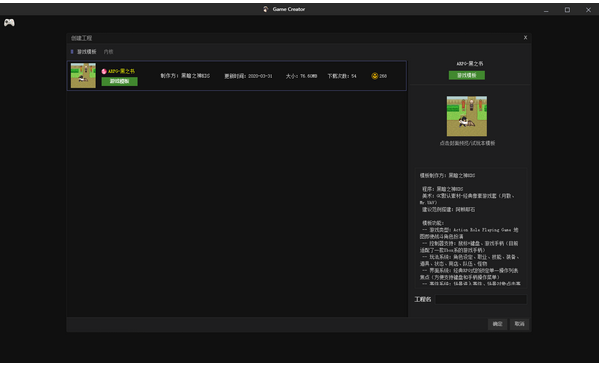Click the 确定 confirm button
This screenshot has height=365, width=601.
(498, 324)
